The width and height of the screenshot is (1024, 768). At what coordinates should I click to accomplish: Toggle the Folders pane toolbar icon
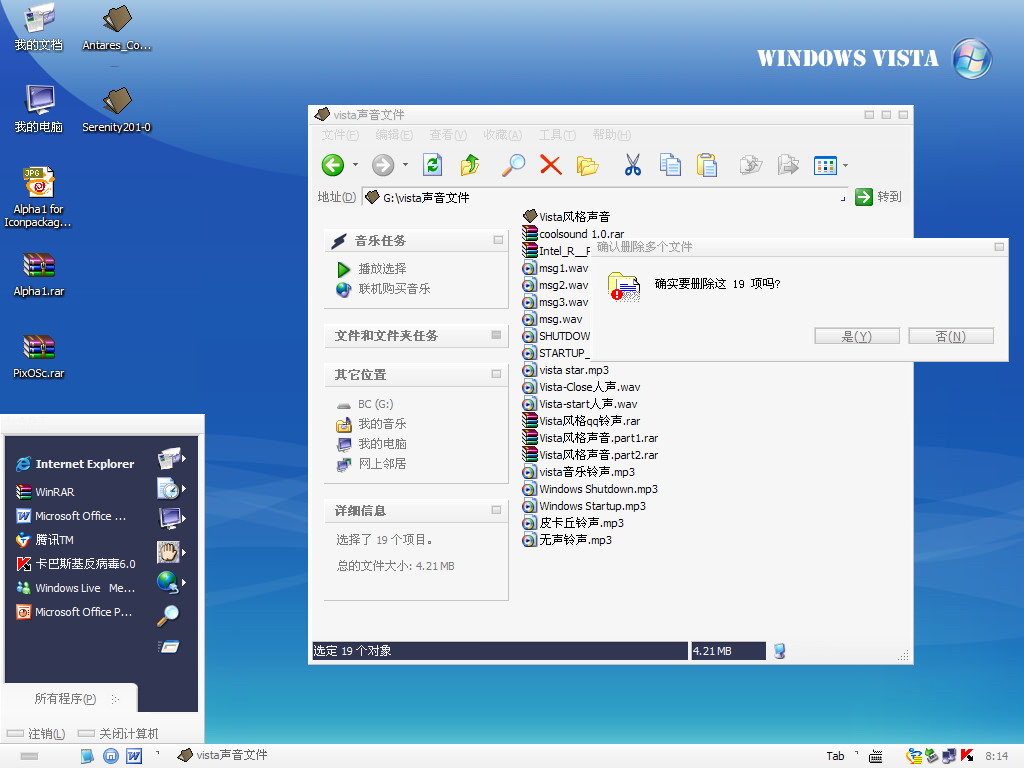[x=588, y=166]
